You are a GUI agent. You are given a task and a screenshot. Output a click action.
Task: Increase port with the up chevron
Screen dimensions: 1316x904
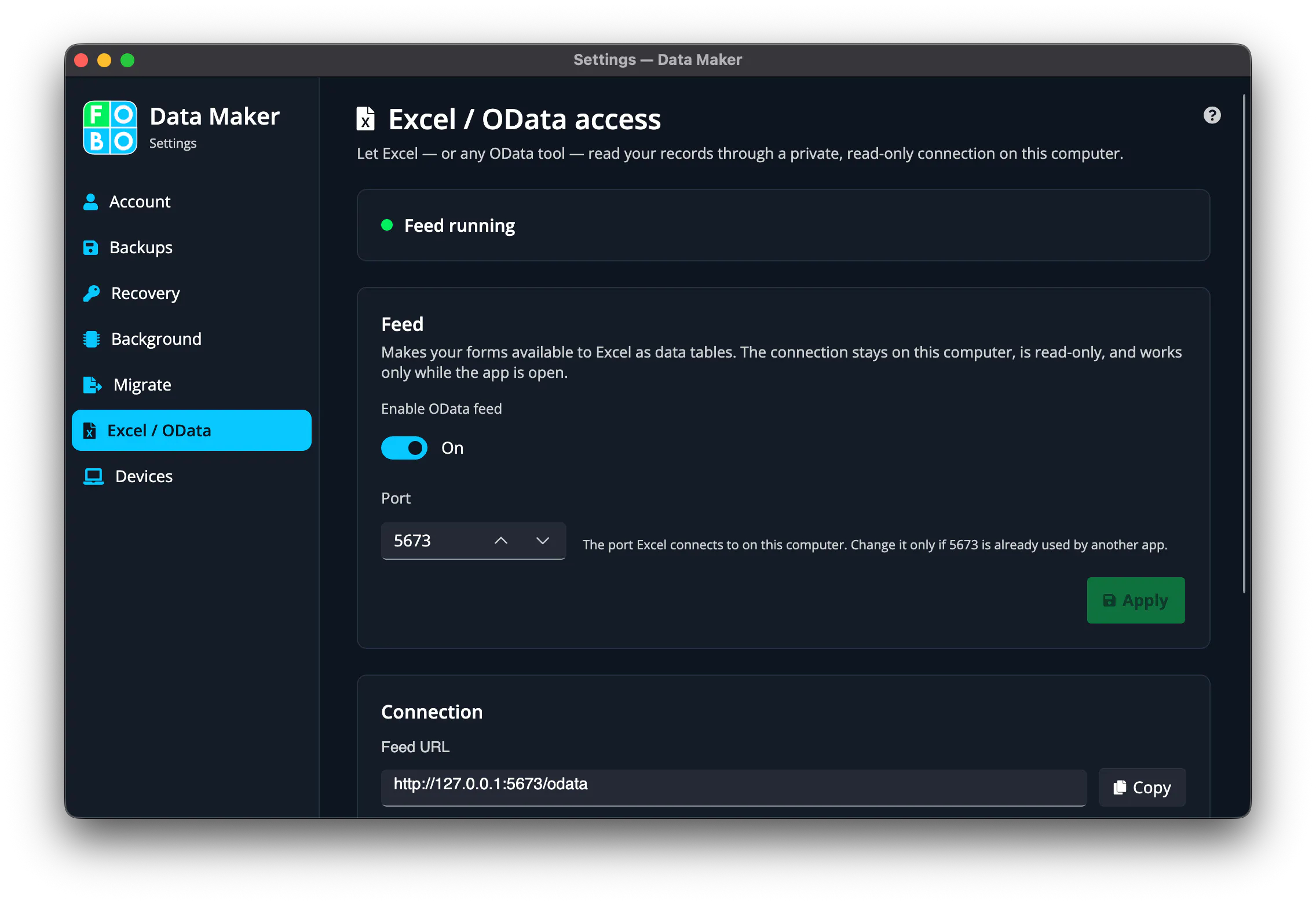pyautogui.click(x=501, y=541)
